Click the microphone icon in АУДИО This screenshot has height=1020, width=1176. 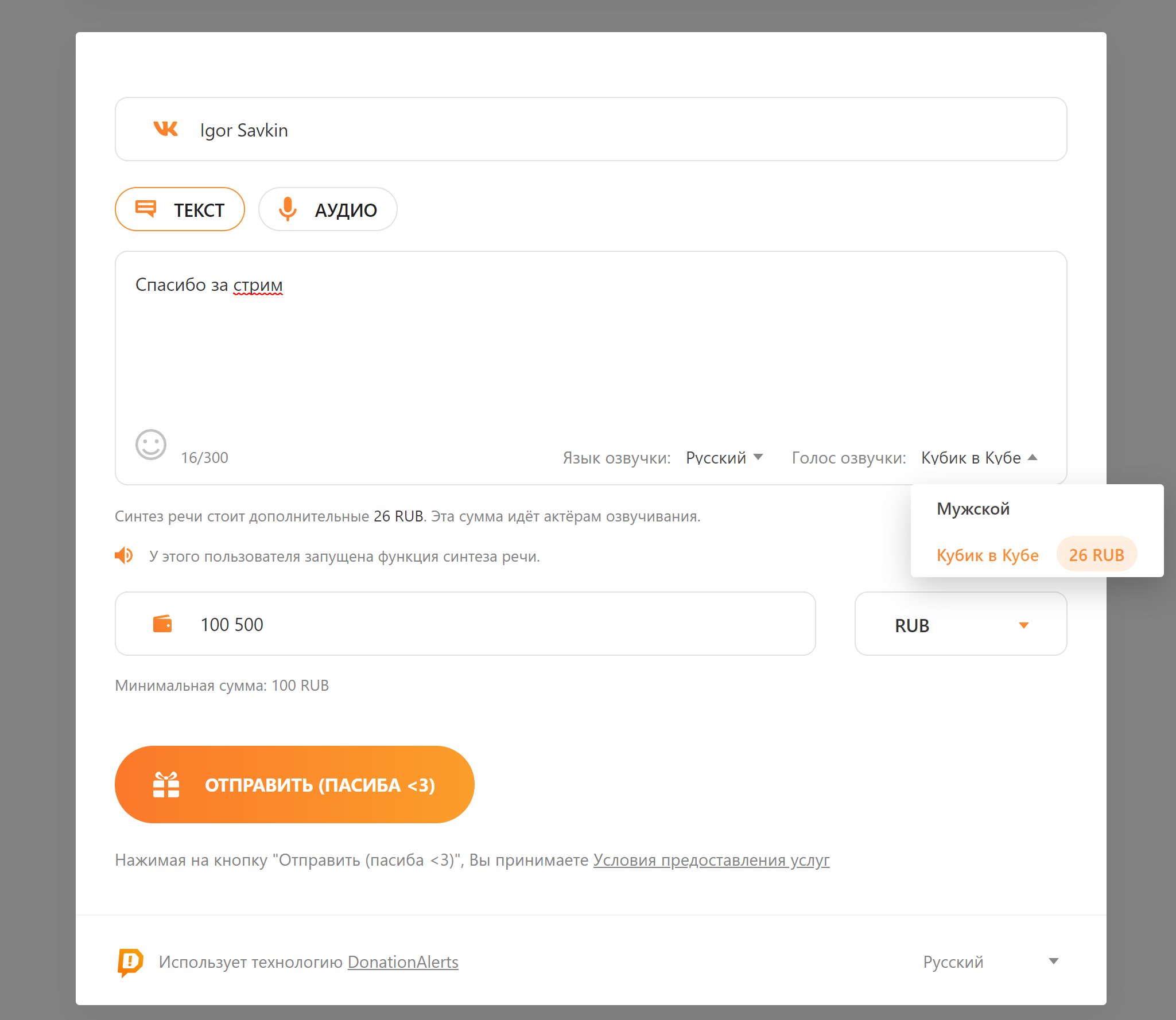[x=288, y=209]
